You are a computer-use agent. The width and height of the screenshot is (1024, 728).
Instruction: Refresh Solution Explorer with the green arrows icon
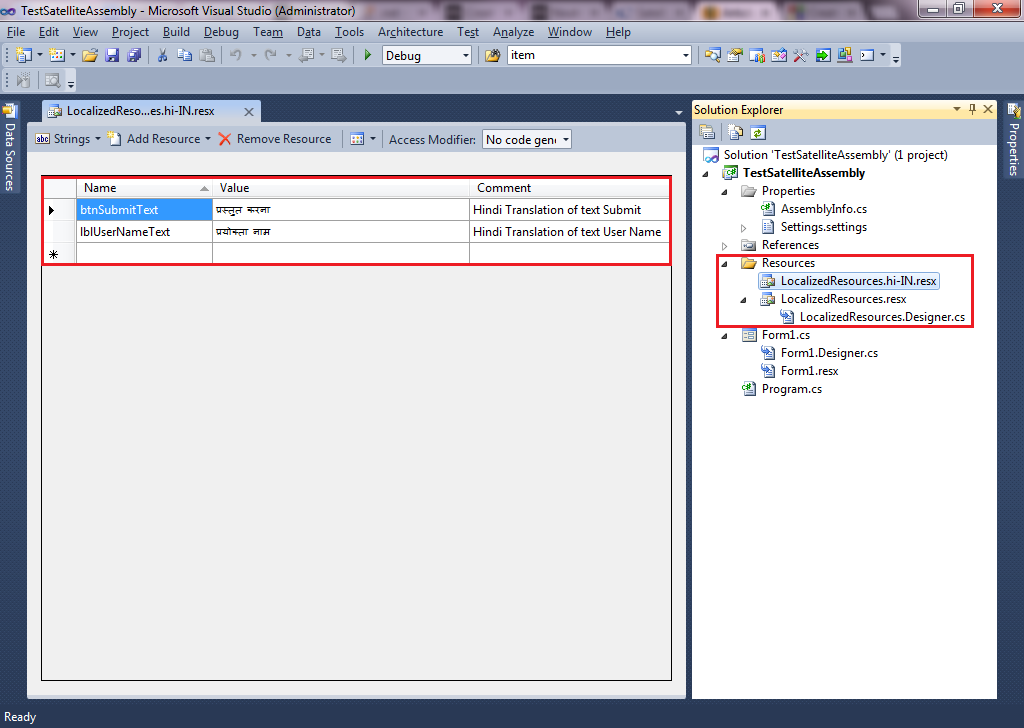758,133
